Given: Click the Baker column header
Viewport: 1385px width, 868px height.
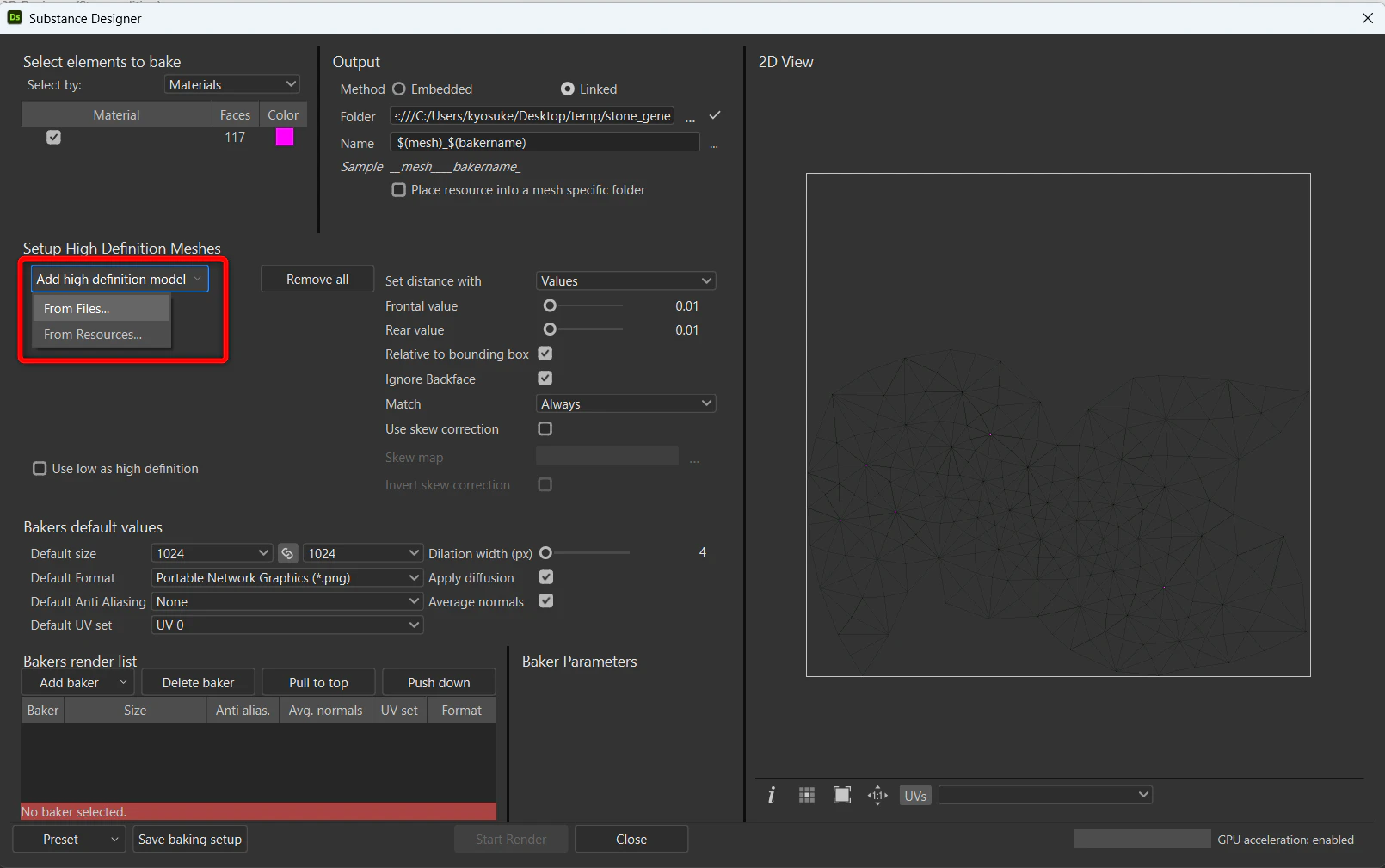Looking at the screenshot, I should (x=43, y=711).
